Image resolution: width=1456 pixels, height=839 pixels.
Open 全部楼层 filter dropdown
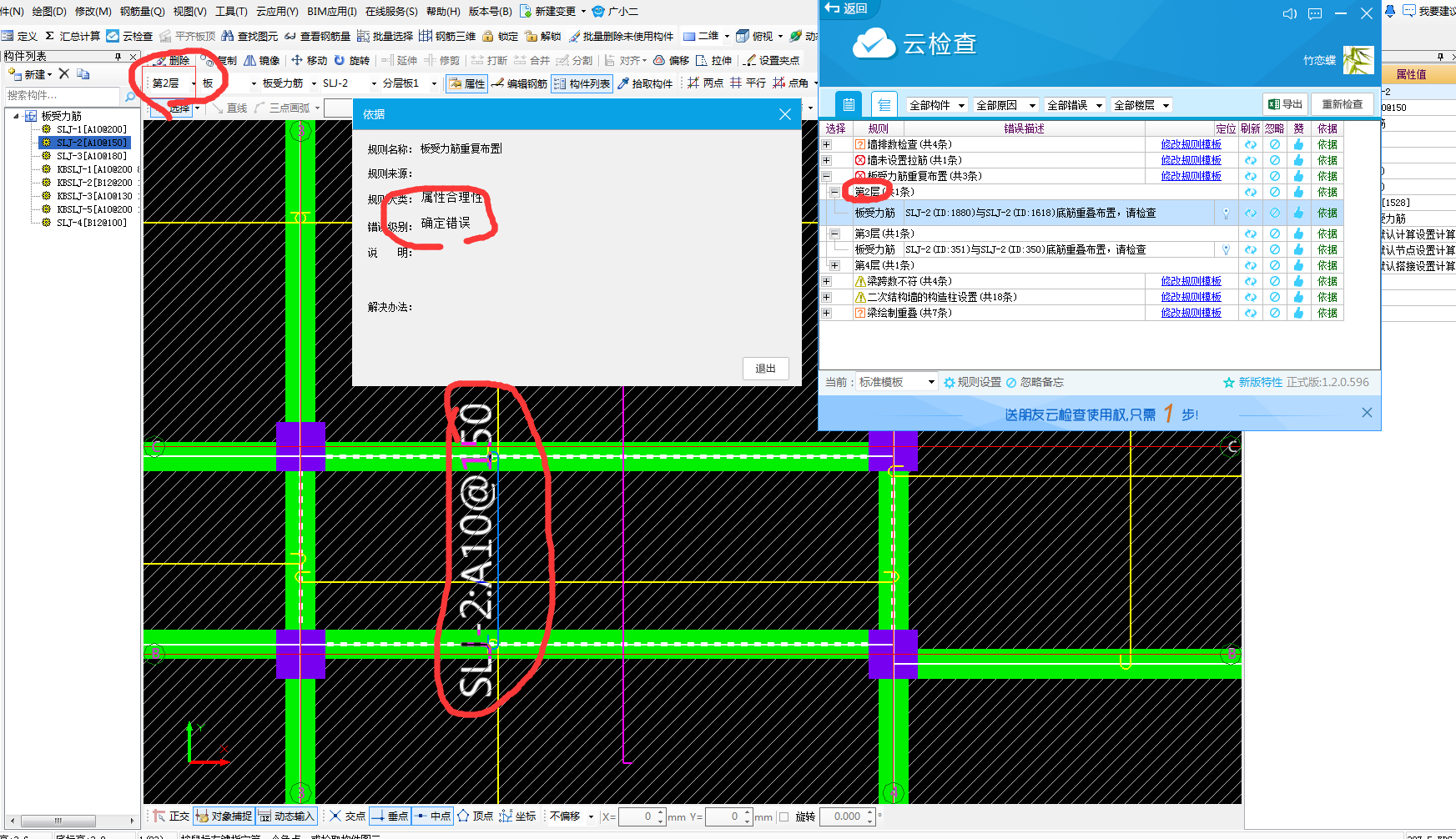(x=1141, y=105)
